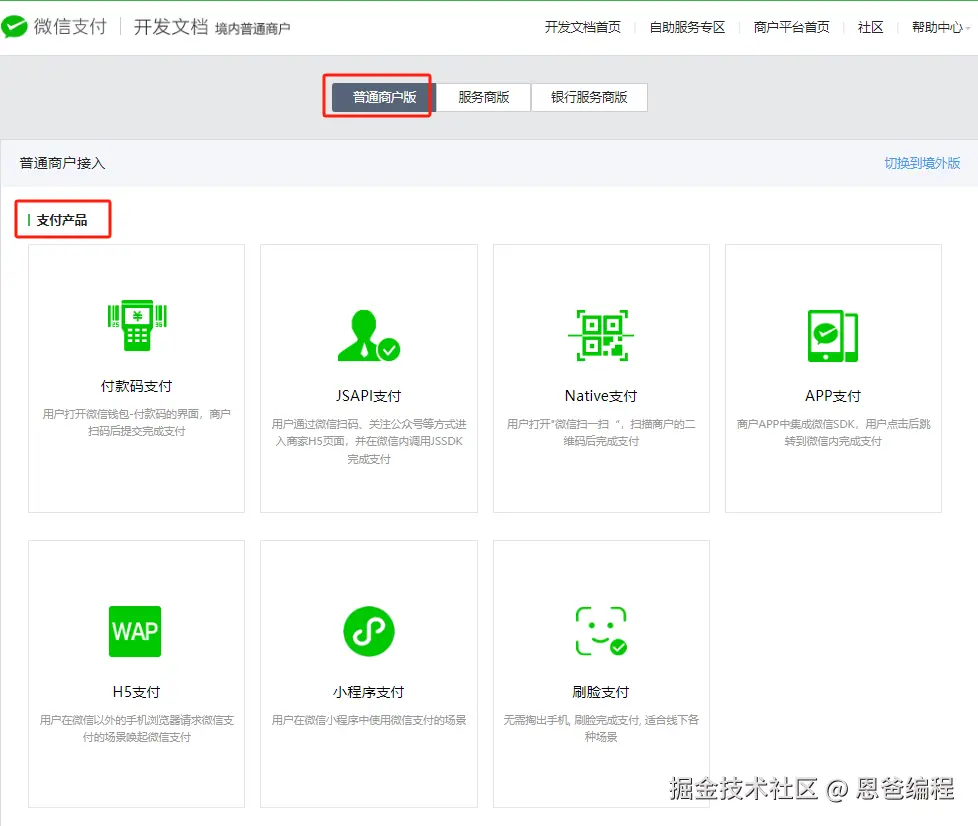978x826 pixels.
Task: Select the 普通商户版 tab
Action: (377, 96)
